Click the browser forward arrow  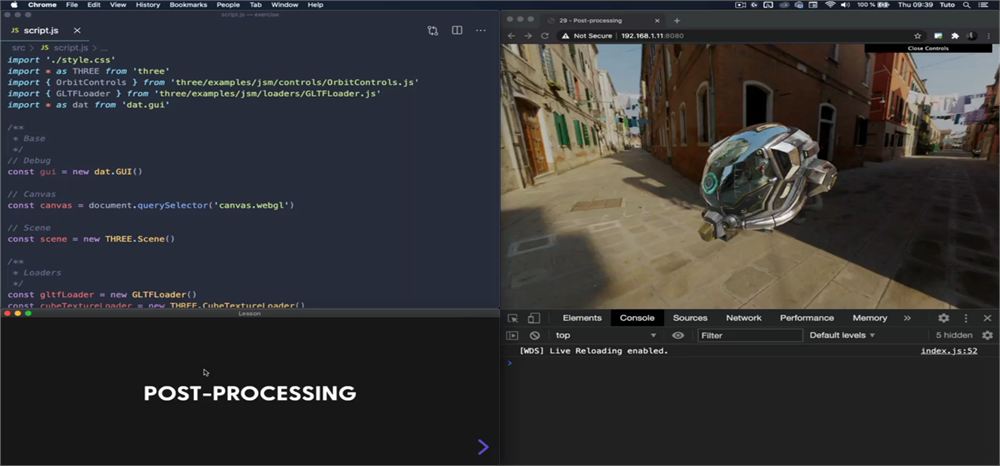pos(528,36)
